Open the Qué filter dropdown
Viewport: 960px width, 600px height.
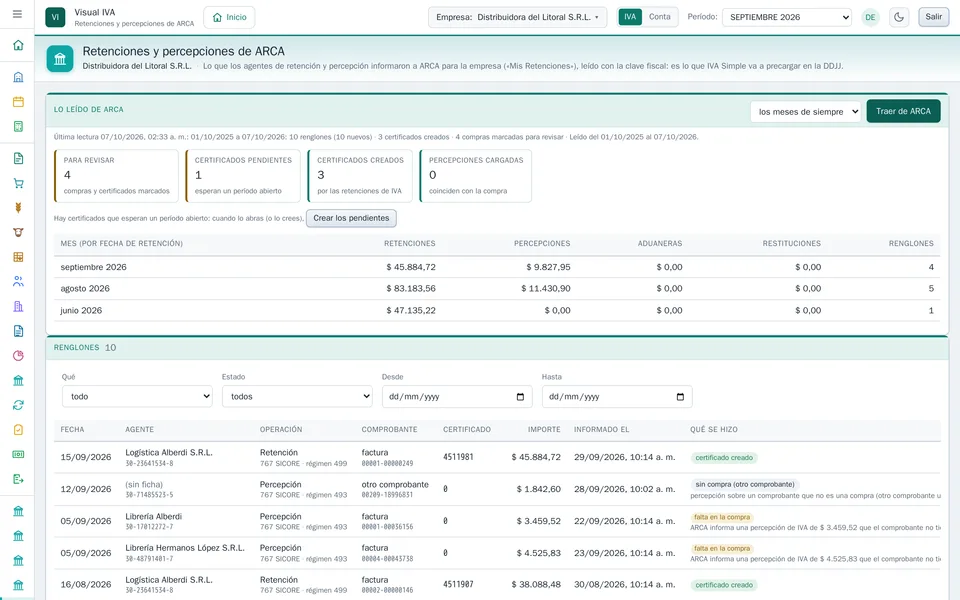click(x=137, y=396)
